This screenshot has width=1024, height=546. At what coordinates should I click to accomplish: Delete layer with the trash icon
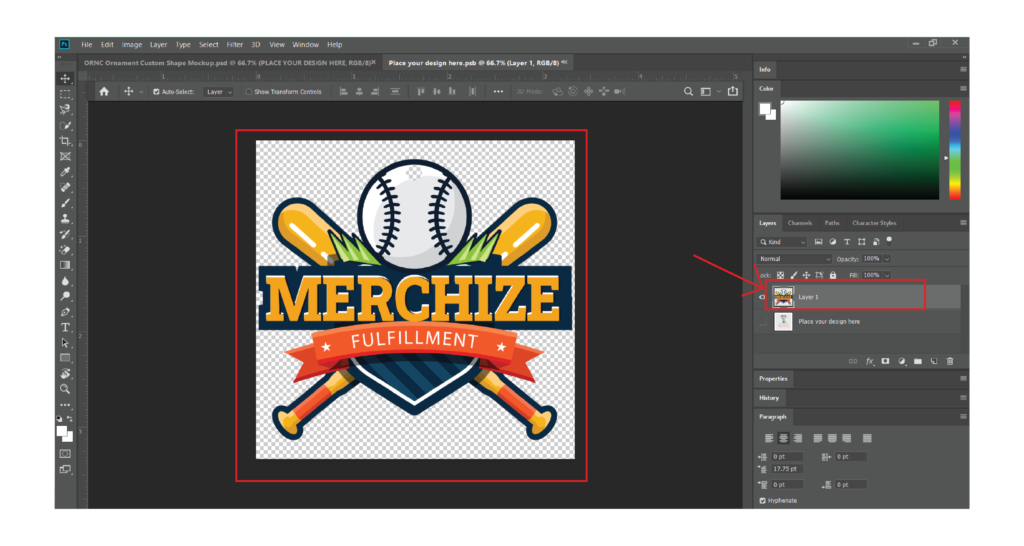[x=950, y=361]
